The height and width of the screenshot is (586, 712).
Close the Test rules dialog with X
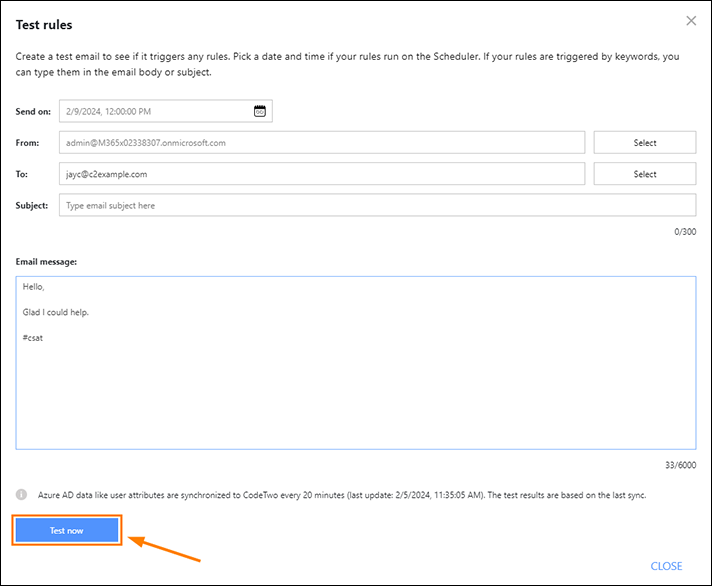pyautogui.click(x=691, y=21)
